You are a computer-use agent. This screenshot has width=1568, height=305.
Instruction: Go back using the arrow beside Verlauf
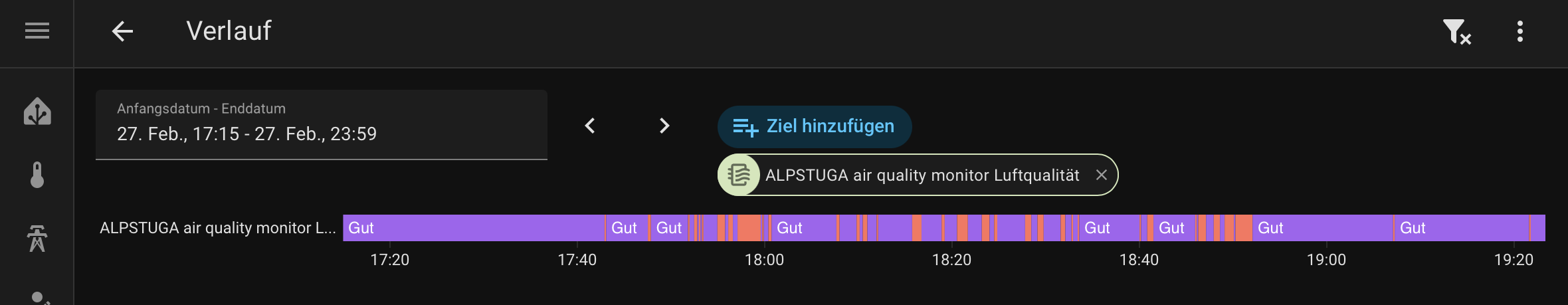[x=122, y=31]
